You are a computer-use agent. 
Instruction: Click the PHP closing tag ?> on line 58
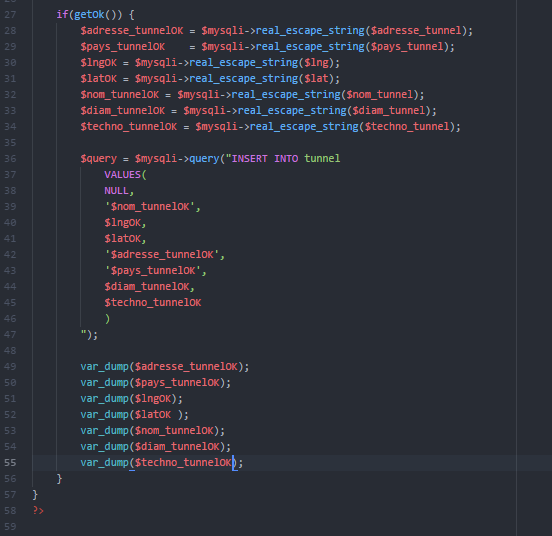38,511
